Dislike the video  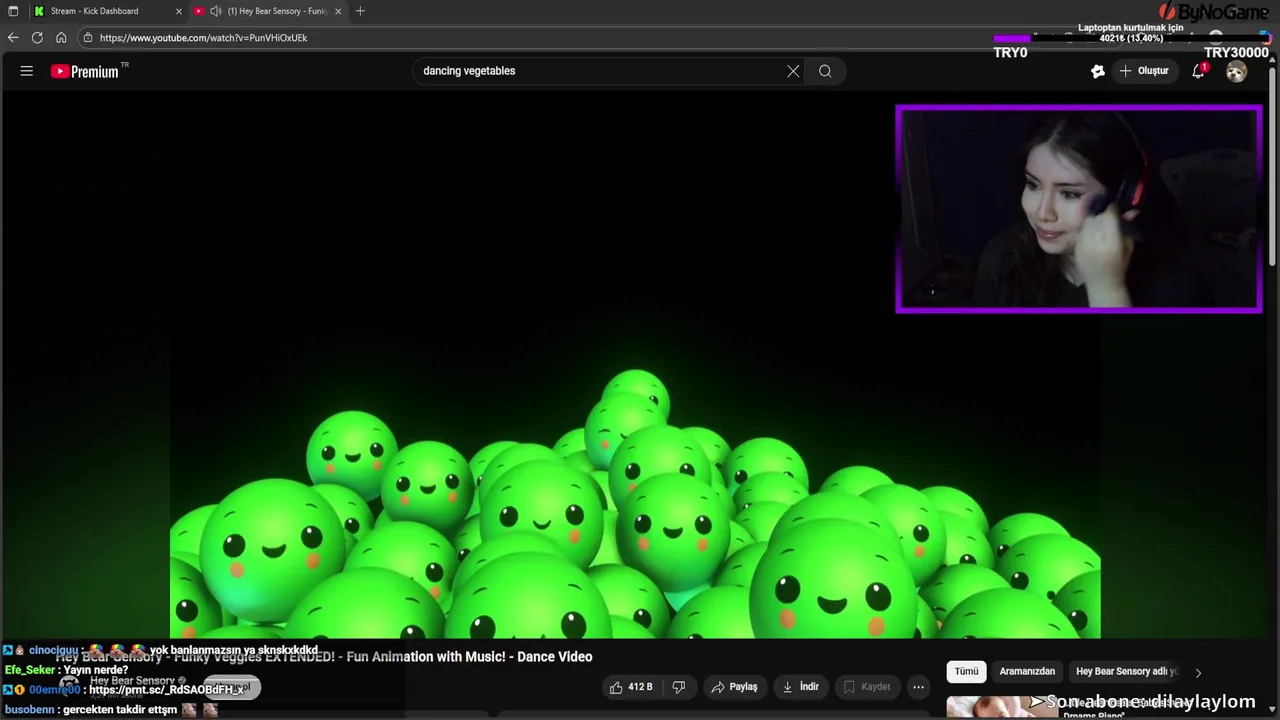679,687
